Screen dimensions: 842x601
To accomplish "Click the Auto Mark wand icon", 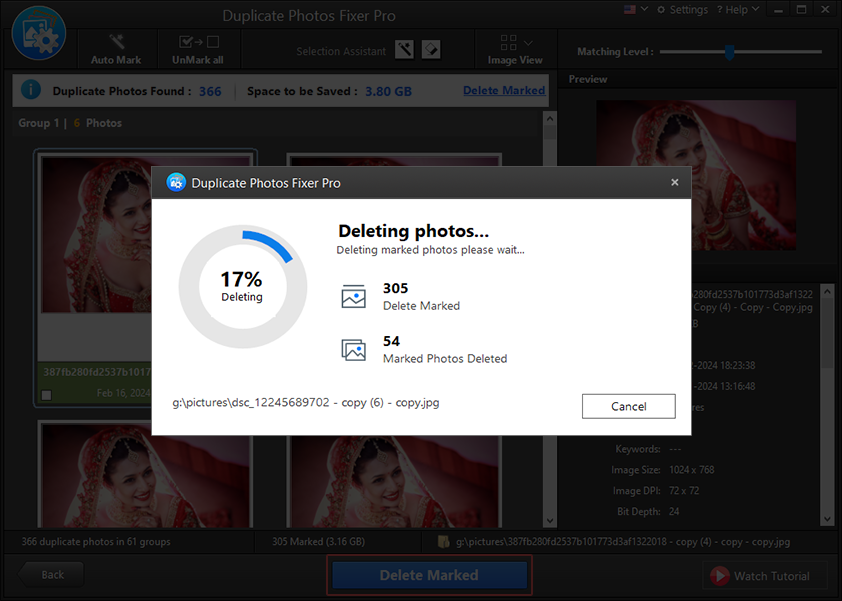I will pyautogui.click(x=116, y=41).
